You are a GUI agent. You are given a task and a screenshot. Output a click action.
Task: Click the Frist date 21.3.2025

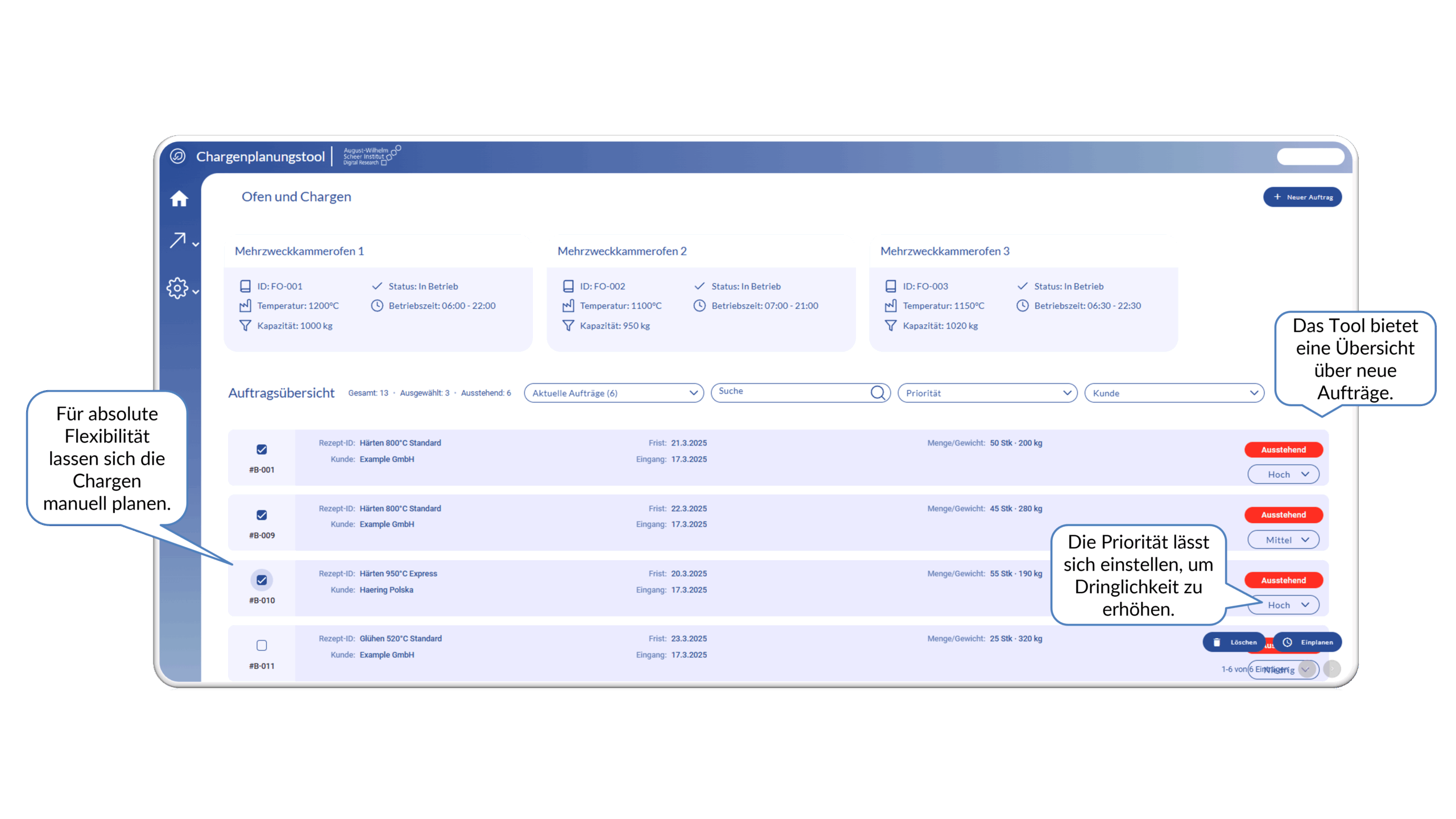point(689,442)
